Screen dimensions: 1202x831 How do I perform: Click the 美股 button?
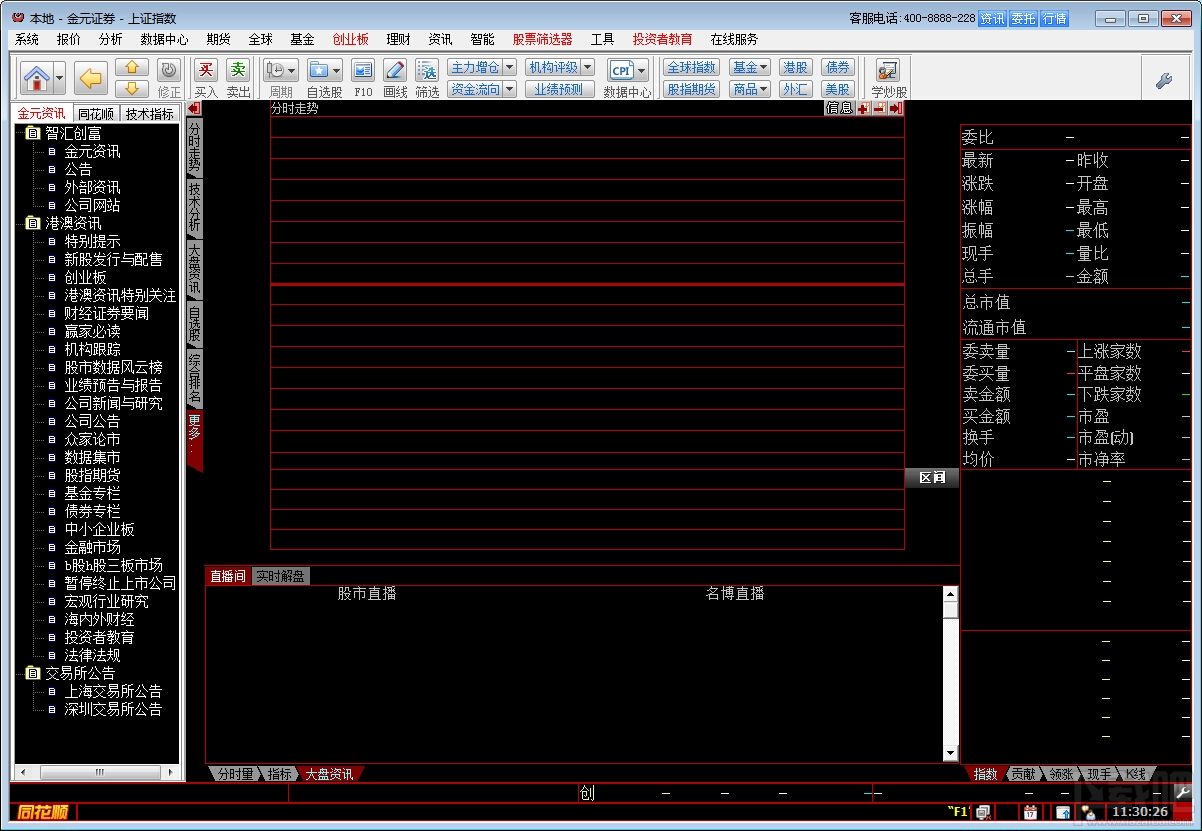click(837, 89)
